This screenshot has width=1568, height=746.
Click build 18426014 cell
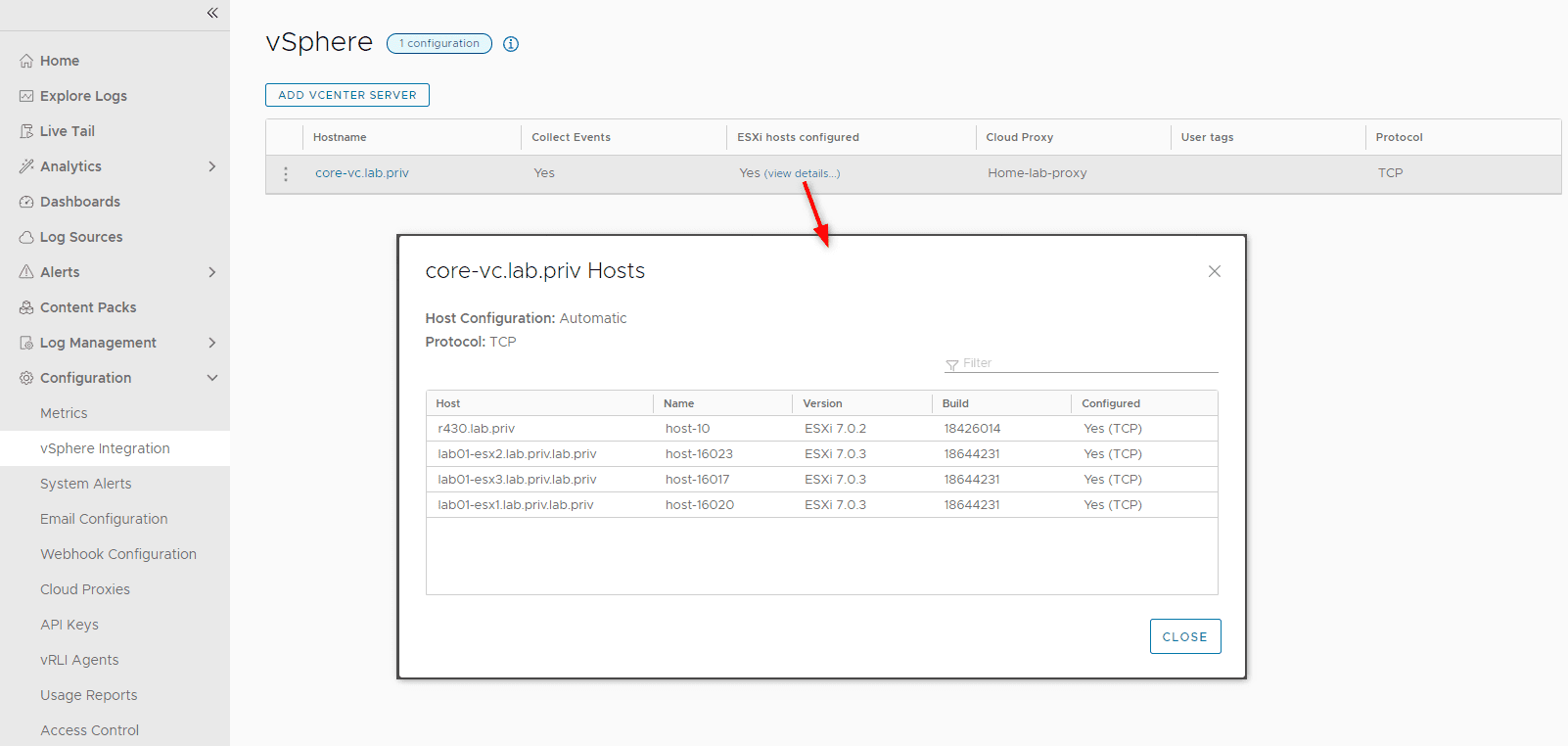point(972,429)
